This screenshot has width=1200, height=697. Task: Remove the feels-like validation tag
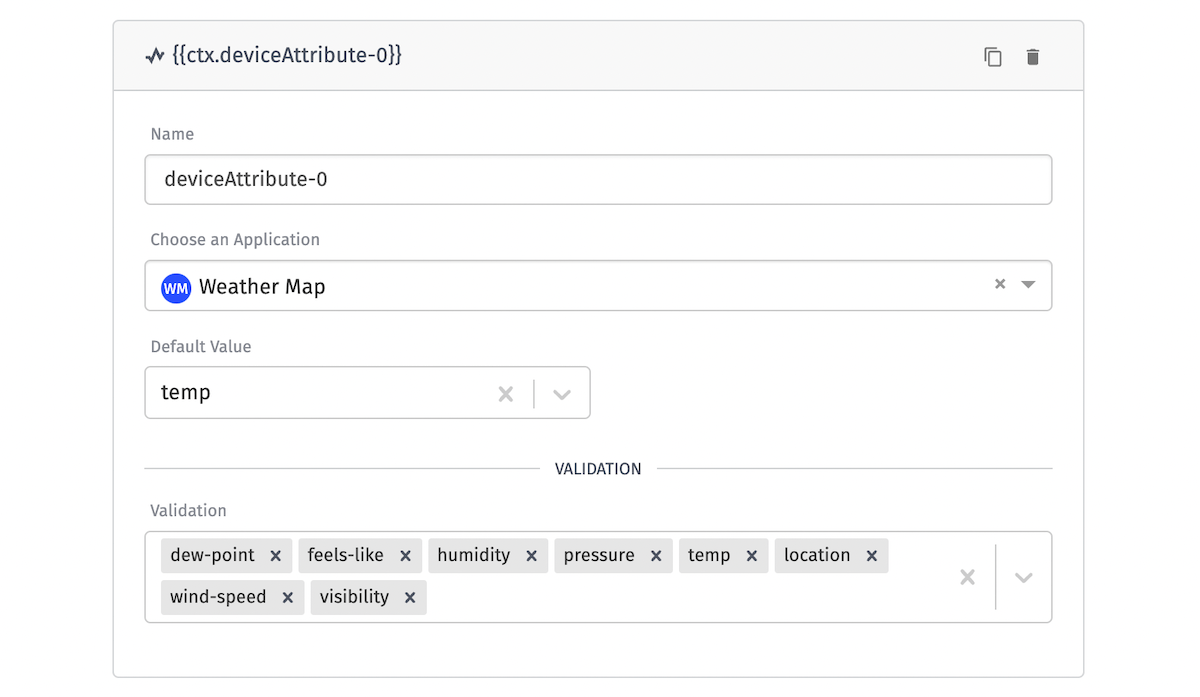click(405, 556)
